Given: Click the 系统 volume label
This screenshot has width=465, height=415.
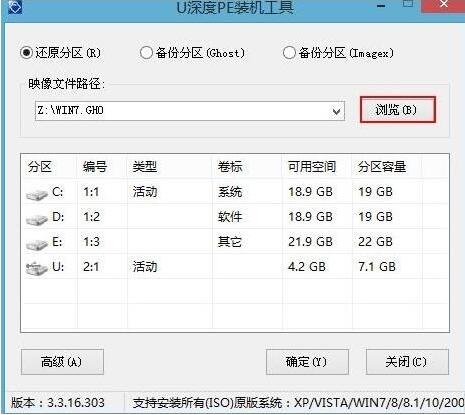Looking at the screenshot, I should click(x=230, y=192).
